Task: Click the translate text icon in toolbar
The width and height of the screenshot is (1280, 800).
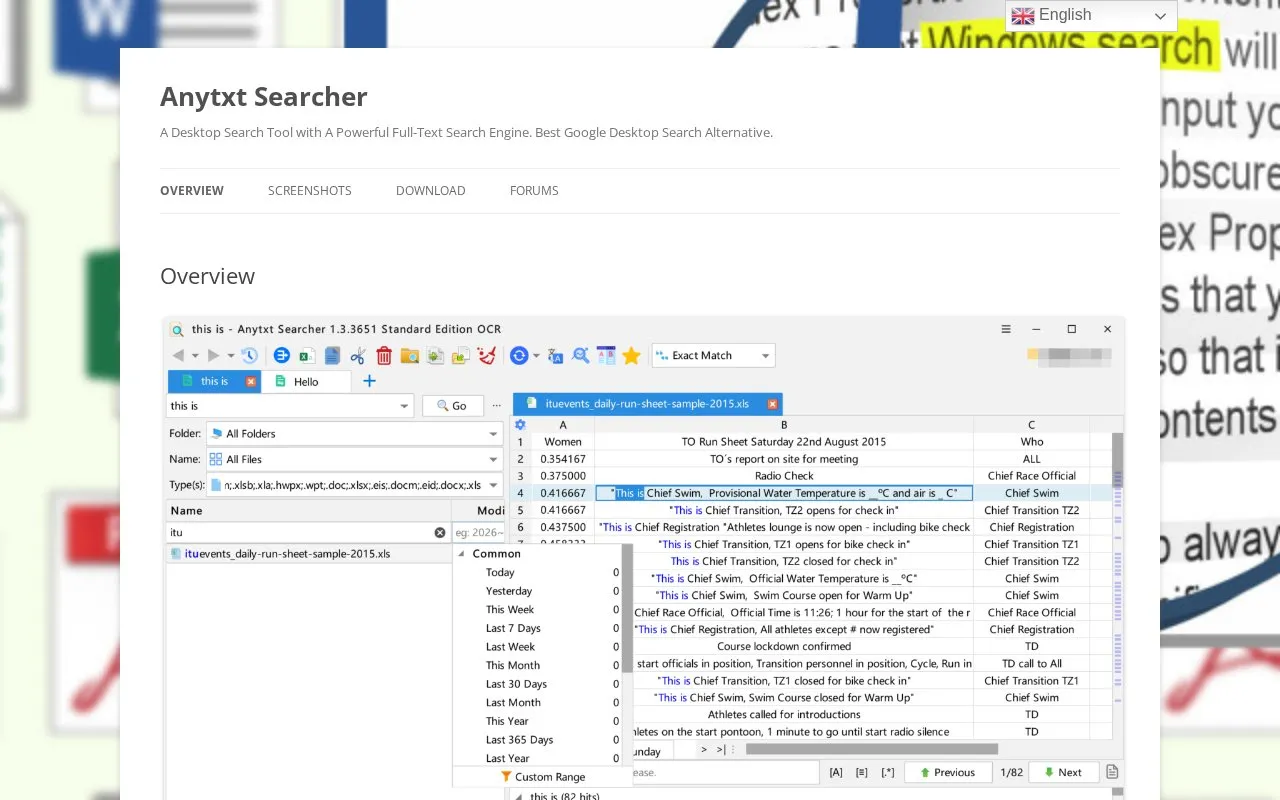Action: (x=556, y=356)
